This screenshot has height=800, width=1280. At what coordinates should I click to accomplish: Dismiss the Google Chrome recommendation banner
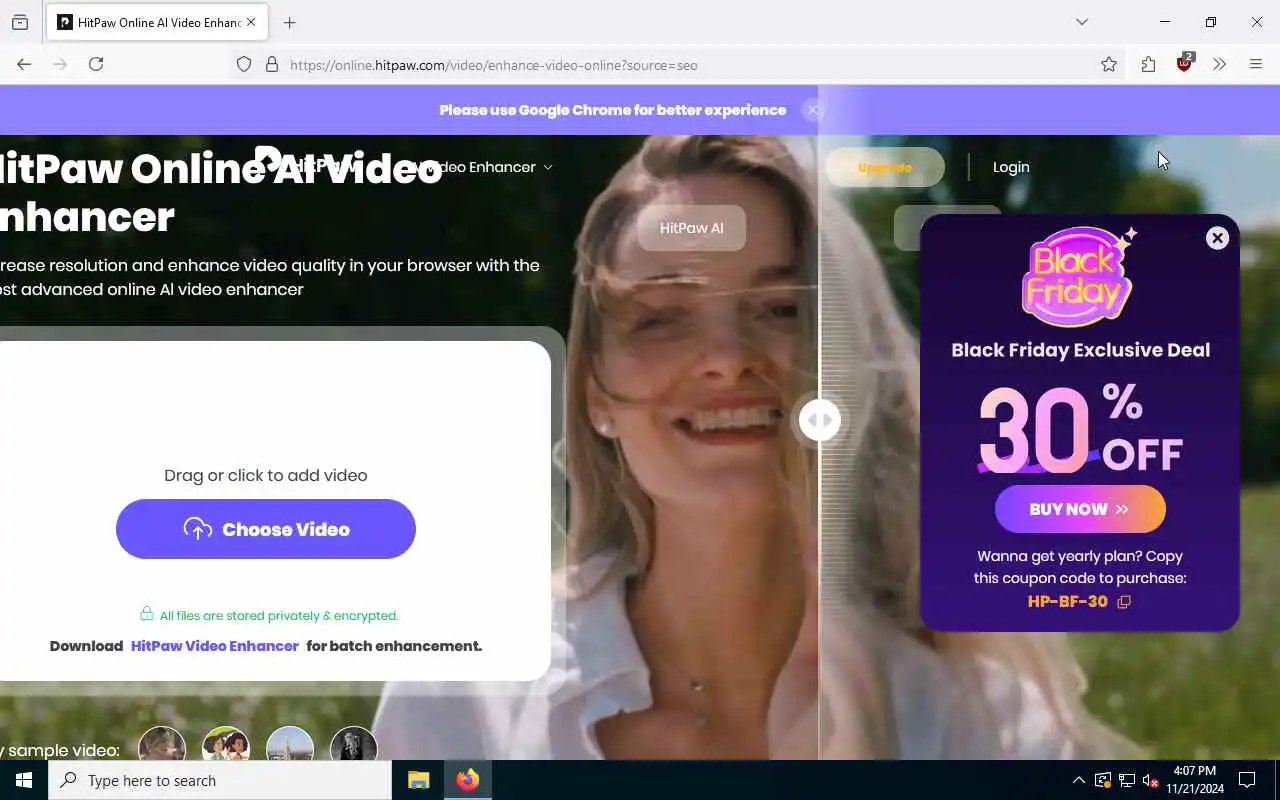tap(813, 110)
